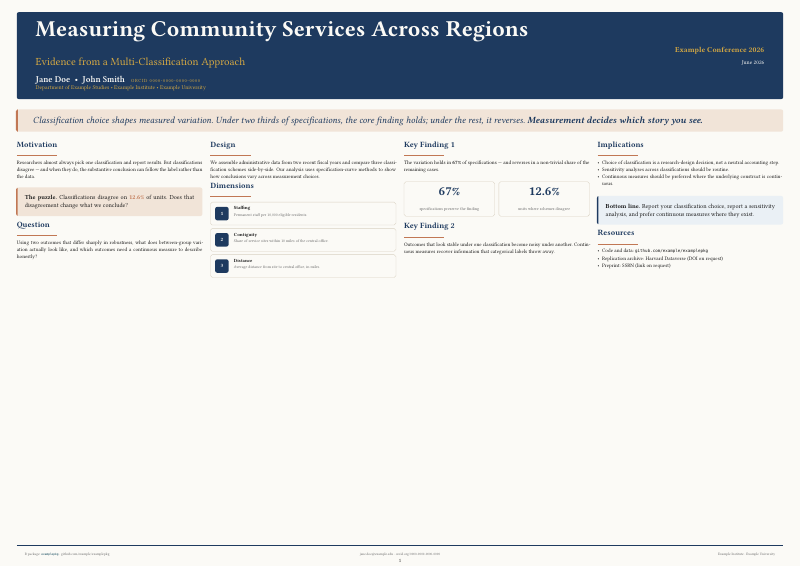Click the Harvard Dataverse replication archive entry
The width and height of the screenshot is (800, 566).
point(648,257)
